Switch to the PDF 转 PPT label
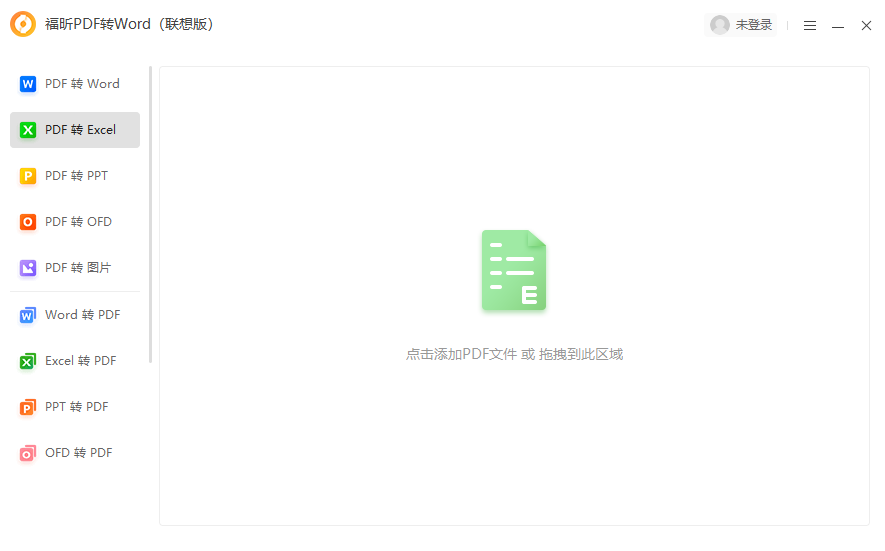Viewport: 885px width, 551px height. 77,176
